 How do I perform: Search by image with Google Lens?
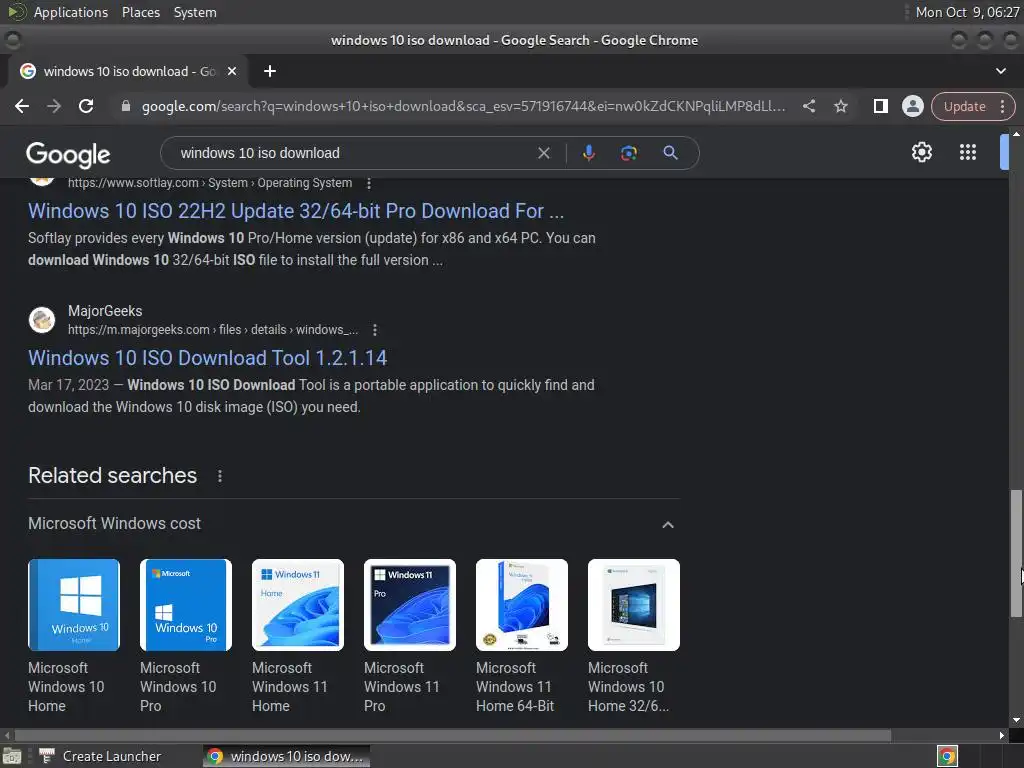point(628,153)
